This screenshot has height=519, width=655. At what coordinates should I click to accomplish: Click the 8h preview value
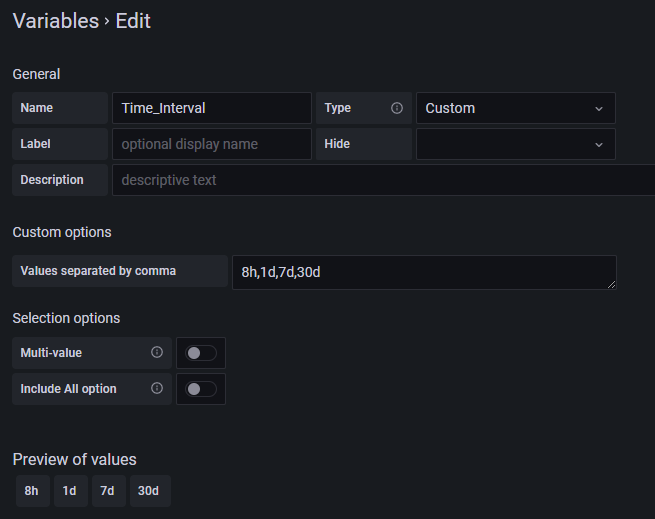click(33, 491)
